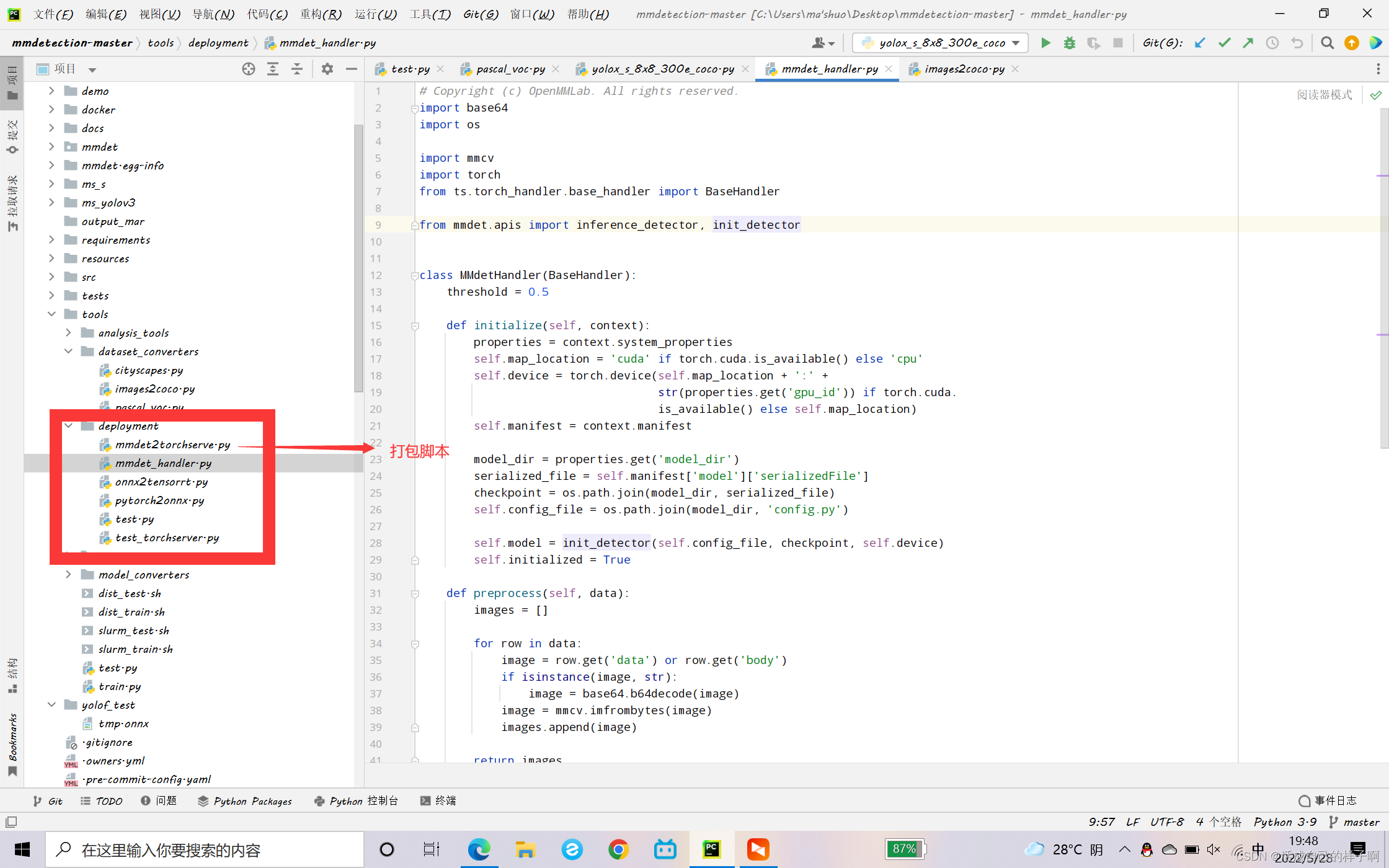Click Git update project arrow
The width and height of the screenshot is (1389, 868).
pyautogui.click(x=1200, y=43)
